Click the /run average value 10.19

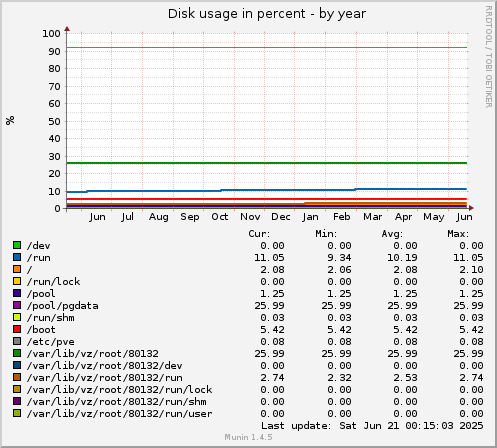point(402,258)
